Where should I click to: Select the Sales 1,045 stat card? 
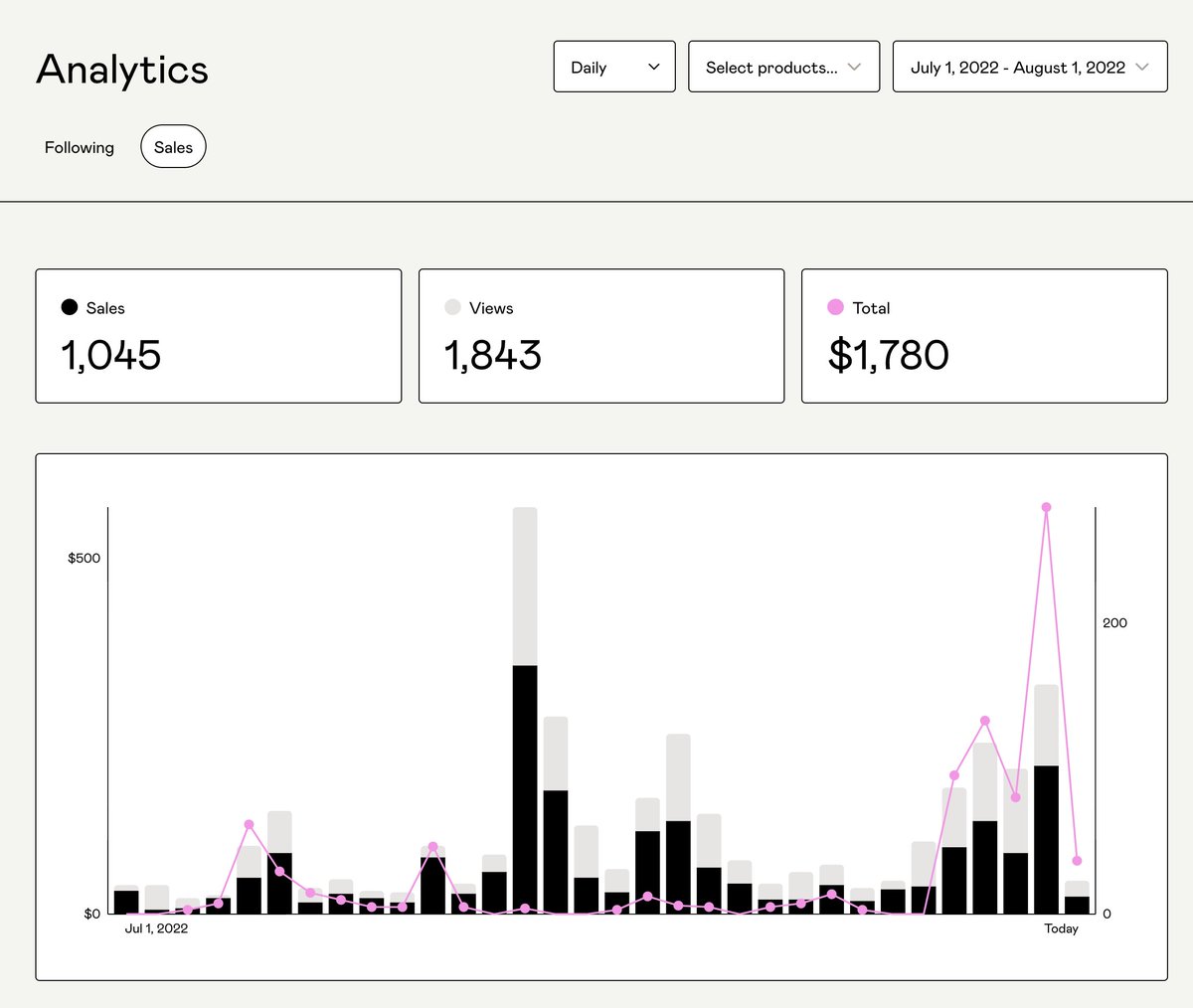[x=219, y=336]
